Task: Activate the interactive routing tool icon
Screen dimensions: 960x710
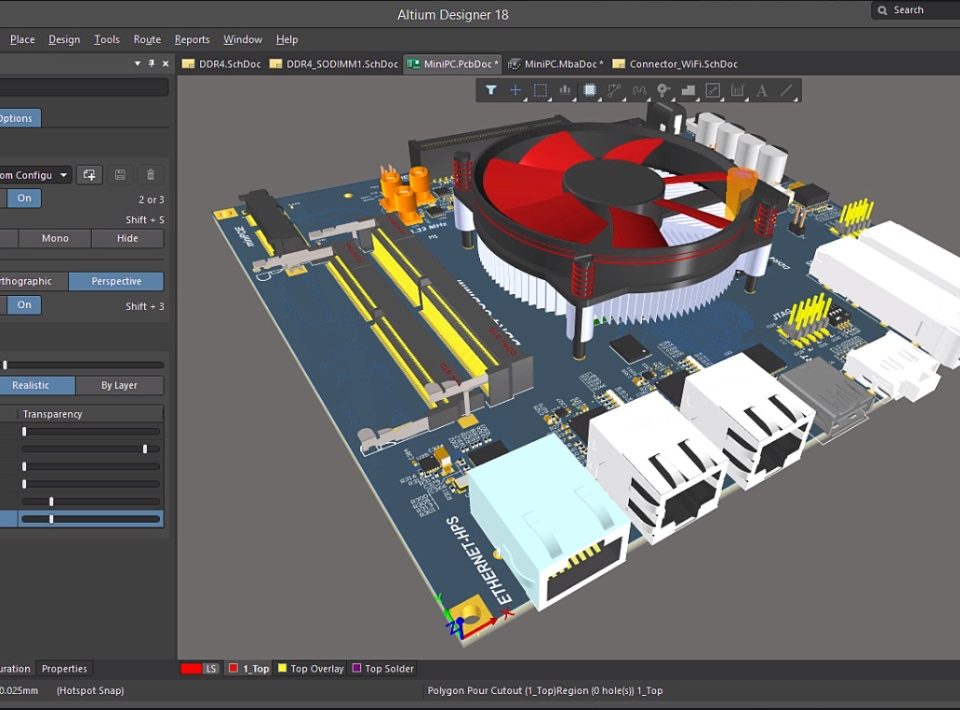Action: (x=614, y=91)
